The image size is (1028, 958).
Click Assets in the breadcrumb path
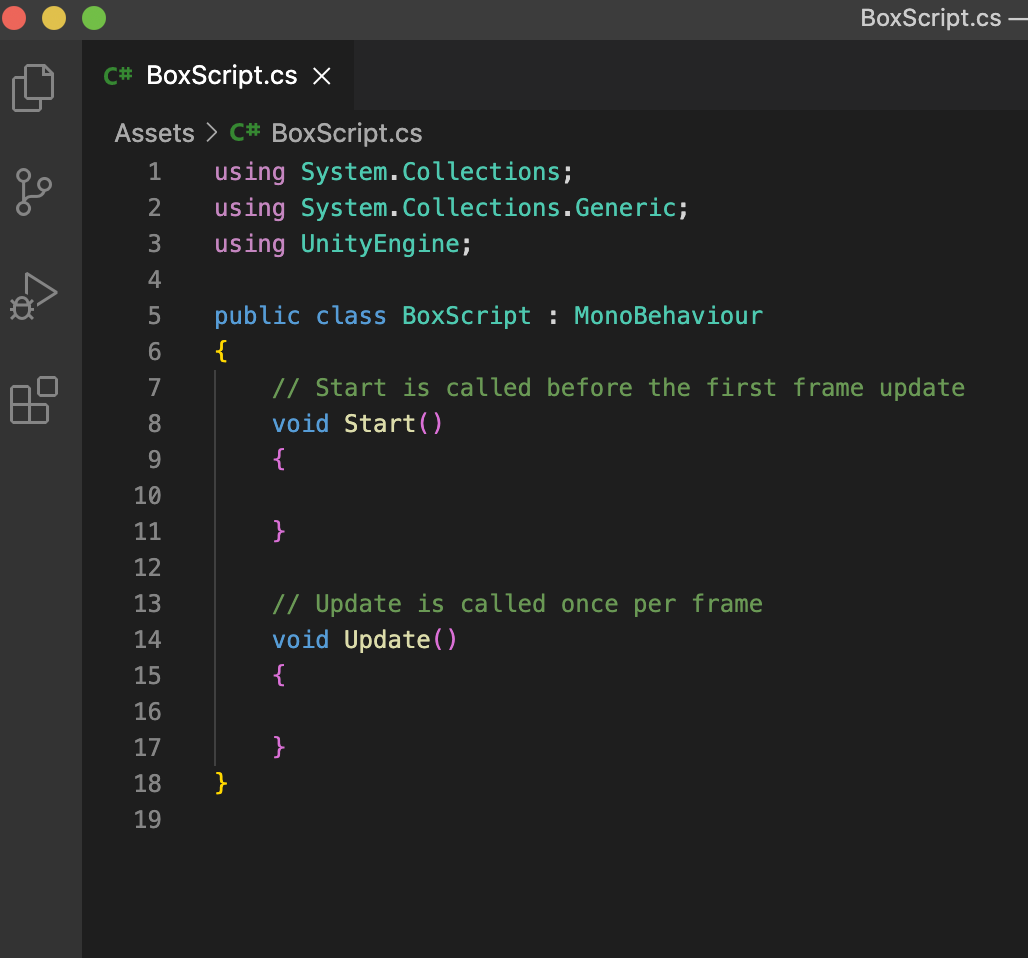pyautogui.click(x=155, y=133)
